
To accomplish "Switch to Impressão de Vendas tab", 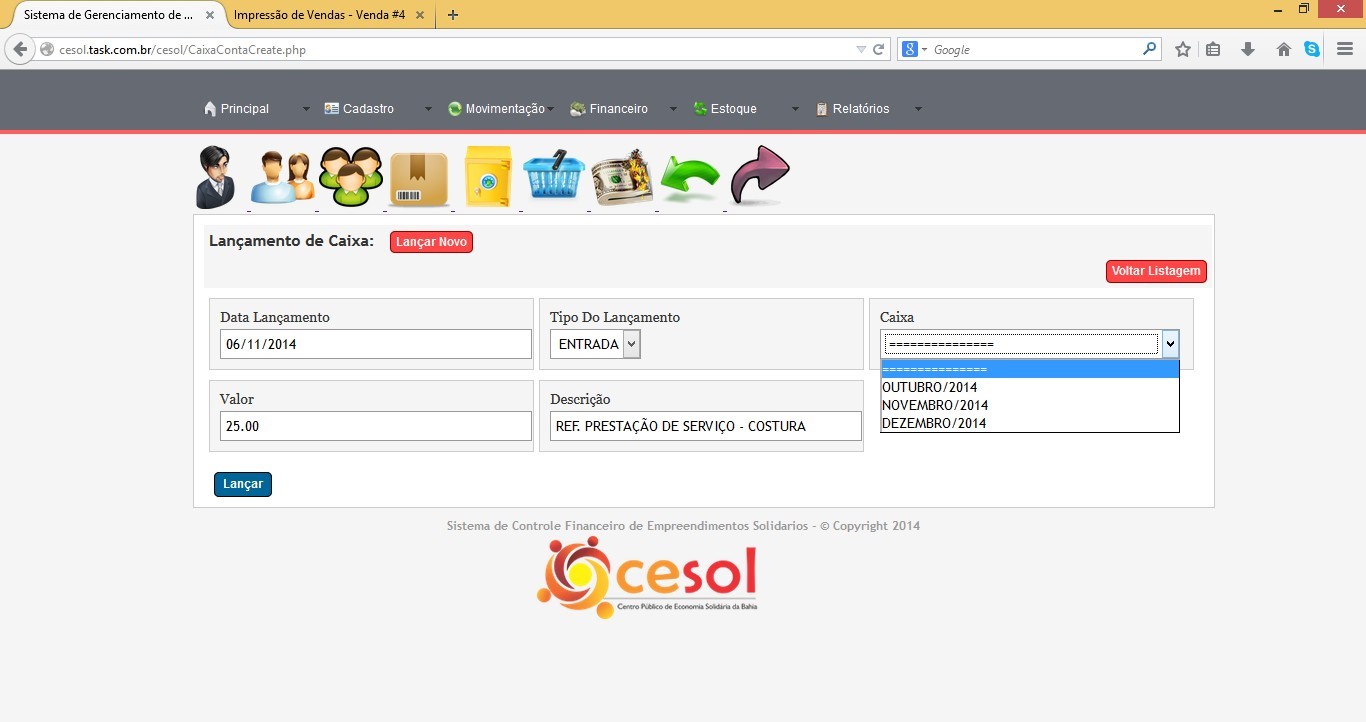I will click(x=318, y=15).
